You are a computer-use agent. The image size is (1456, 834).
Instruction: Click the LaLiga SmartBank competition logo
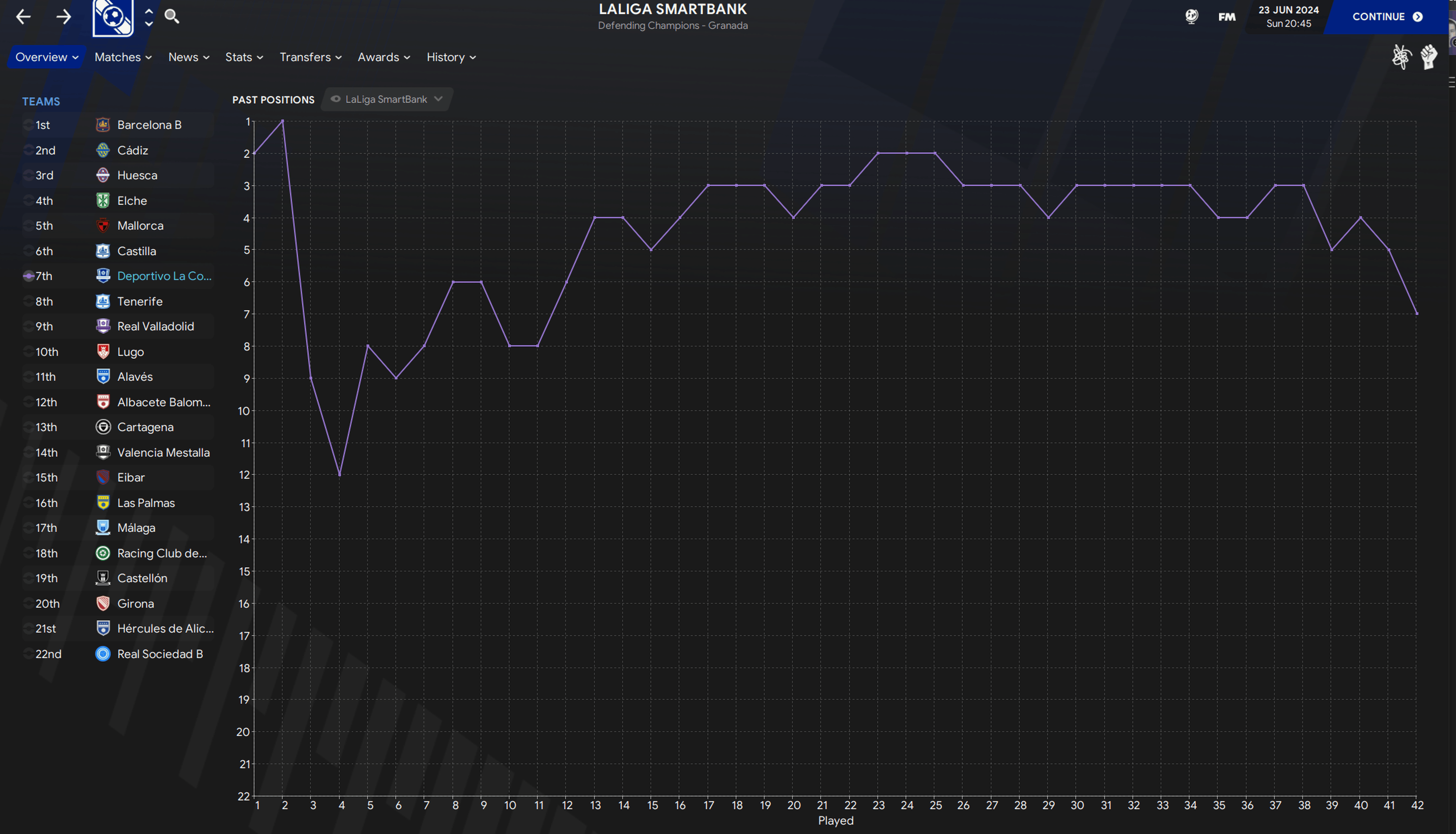[113, 17]
